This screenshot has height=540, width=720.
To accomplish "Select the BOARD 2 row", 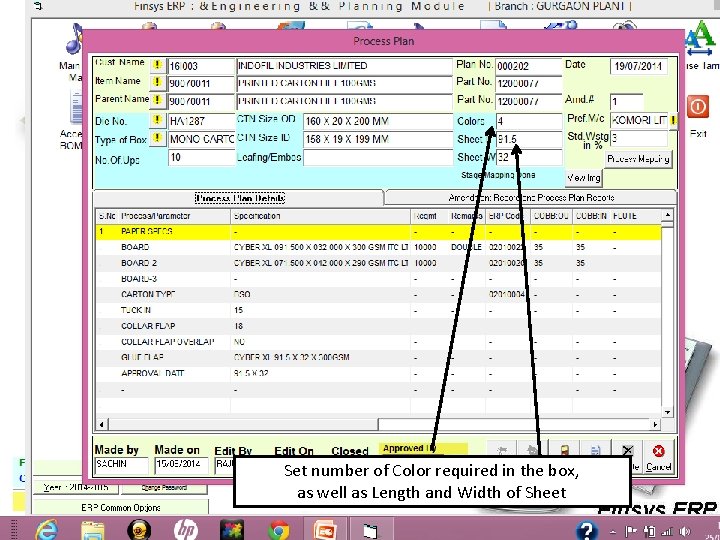I will (378, 263).
